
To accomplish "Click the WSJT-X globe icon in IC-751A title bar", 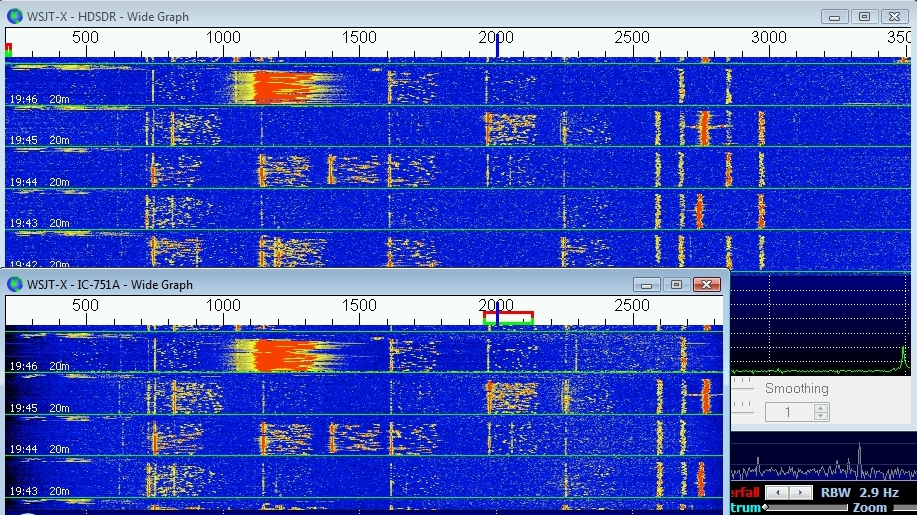I will pyautogui.click(x=14, y=285).
